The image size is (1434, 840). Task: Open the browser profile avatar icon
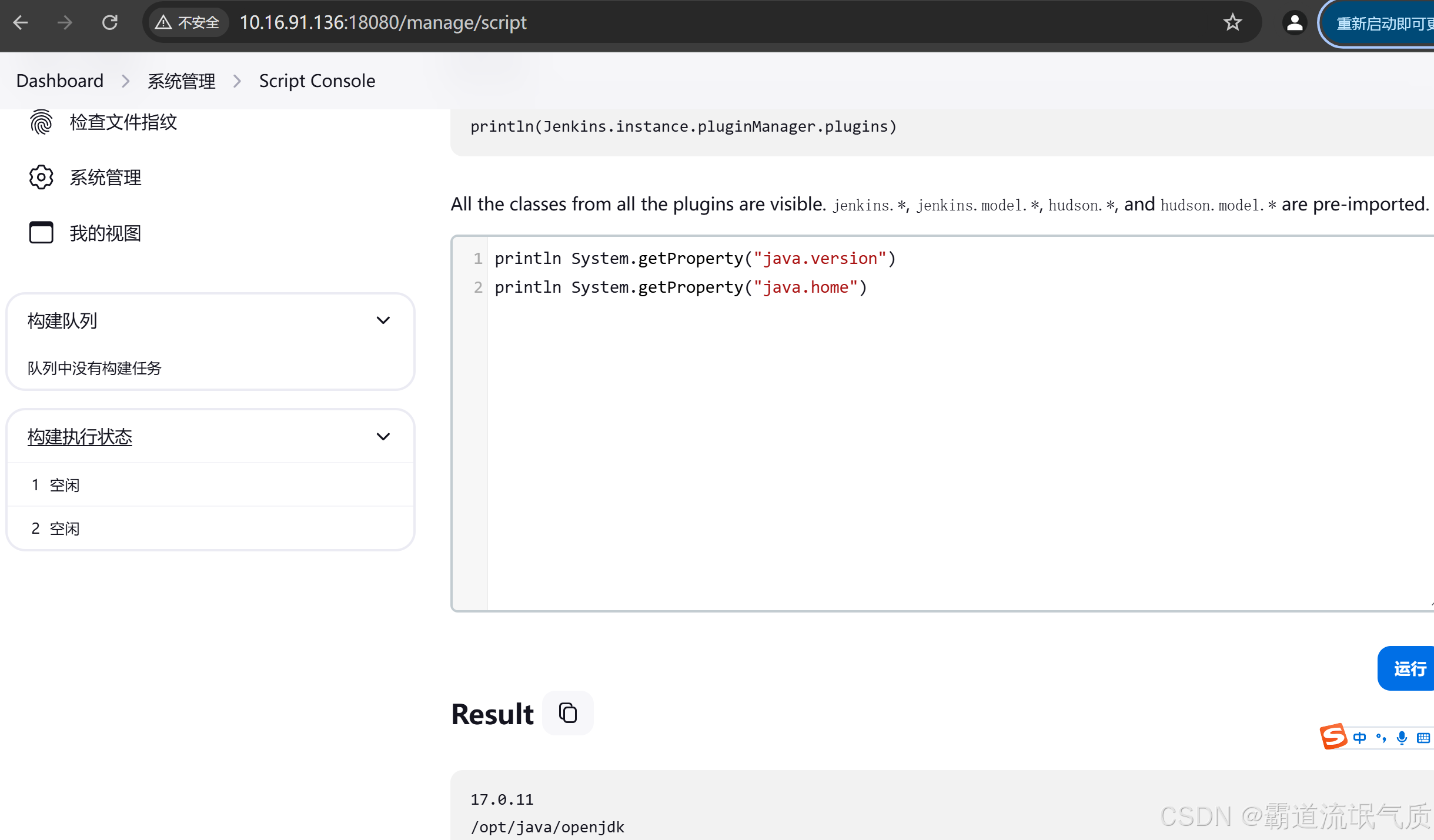tap(1293, 22)
